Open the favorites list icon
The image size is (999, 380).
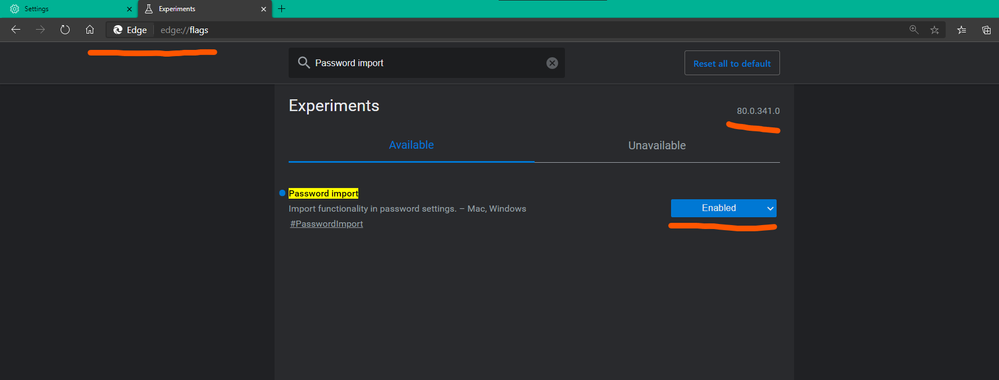[x=962, y=29]
